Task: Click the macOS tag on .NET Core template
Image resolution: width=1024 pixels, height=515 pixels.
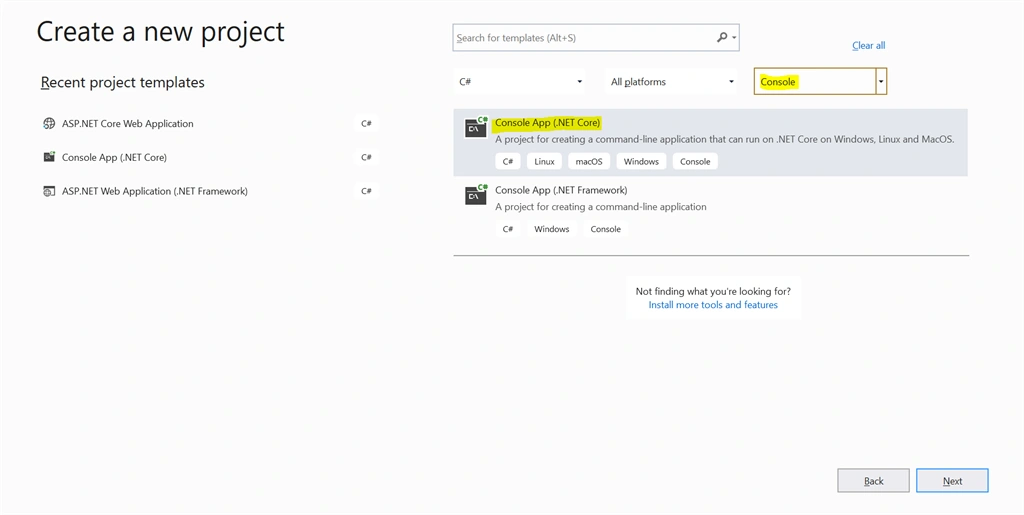Action: [588, 161]
